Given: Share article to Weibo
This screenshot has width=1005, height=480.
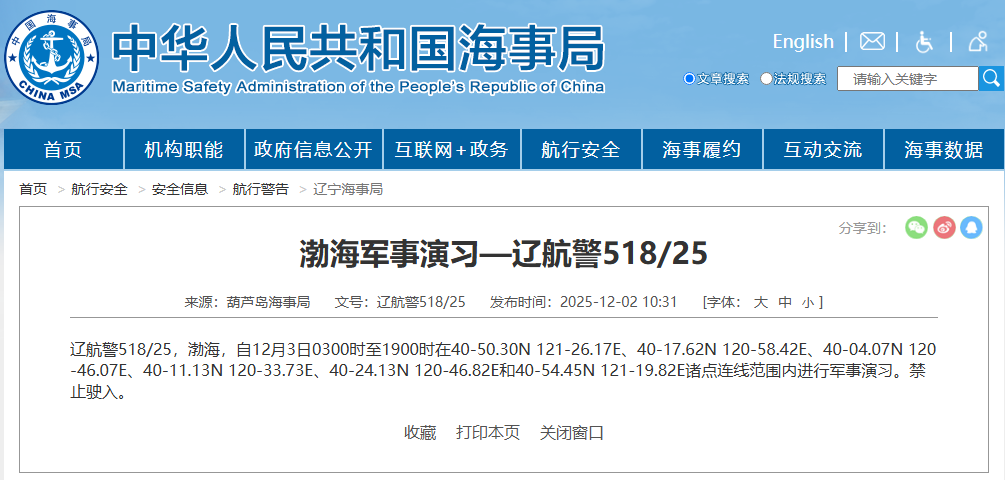Looking at the screenshot, I should point(944,227).
